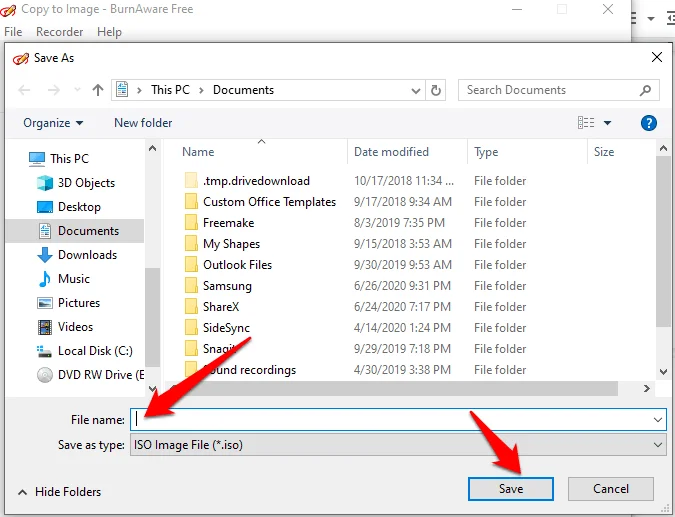Image resolution: width=675 pixels, height=517 pixels.
Task: Select the .tmp.drivedownload folder
Action: [x=256, y=181]
